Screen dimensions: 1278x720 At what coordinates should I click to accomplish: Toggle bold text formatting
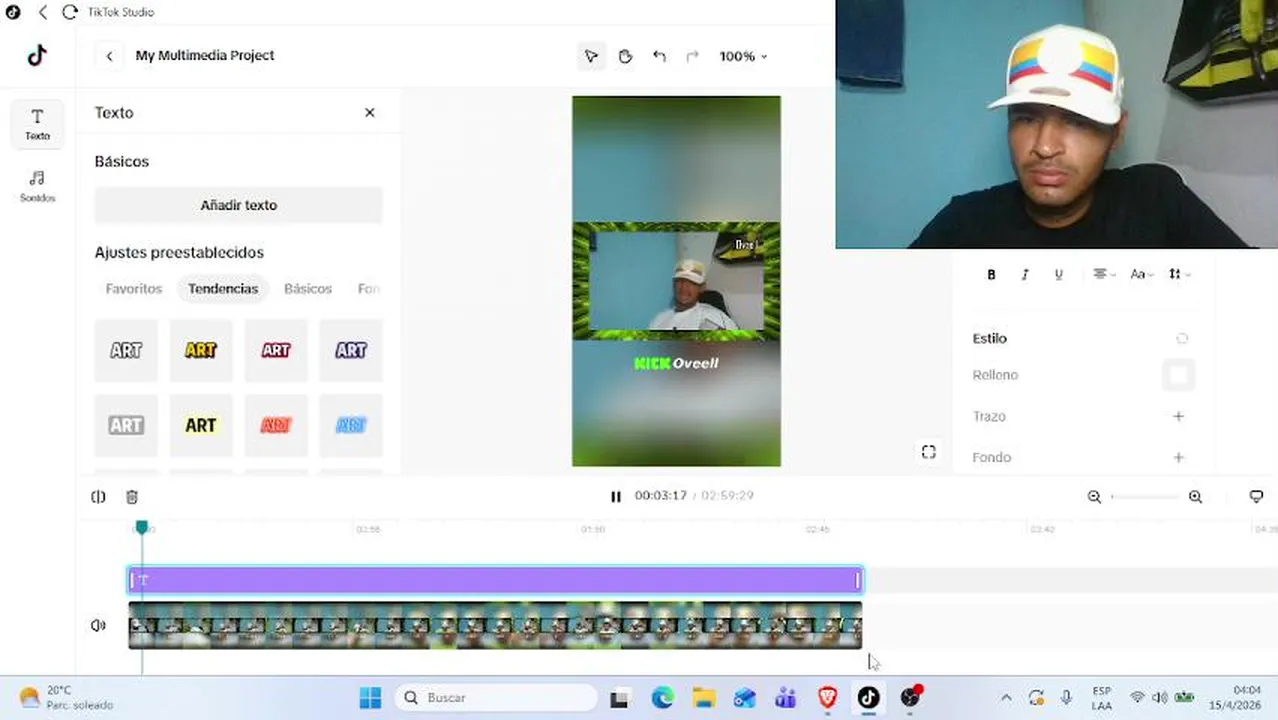[991, 274]
